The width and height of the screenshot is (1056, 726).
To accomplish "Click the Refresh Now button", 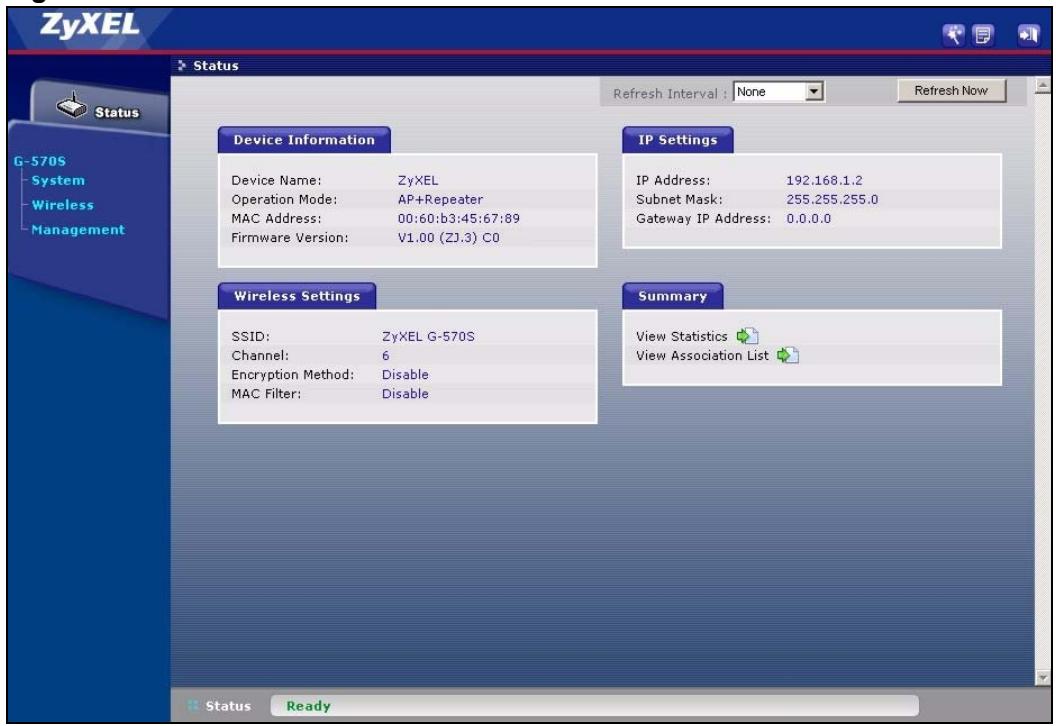I will [951, 91].
